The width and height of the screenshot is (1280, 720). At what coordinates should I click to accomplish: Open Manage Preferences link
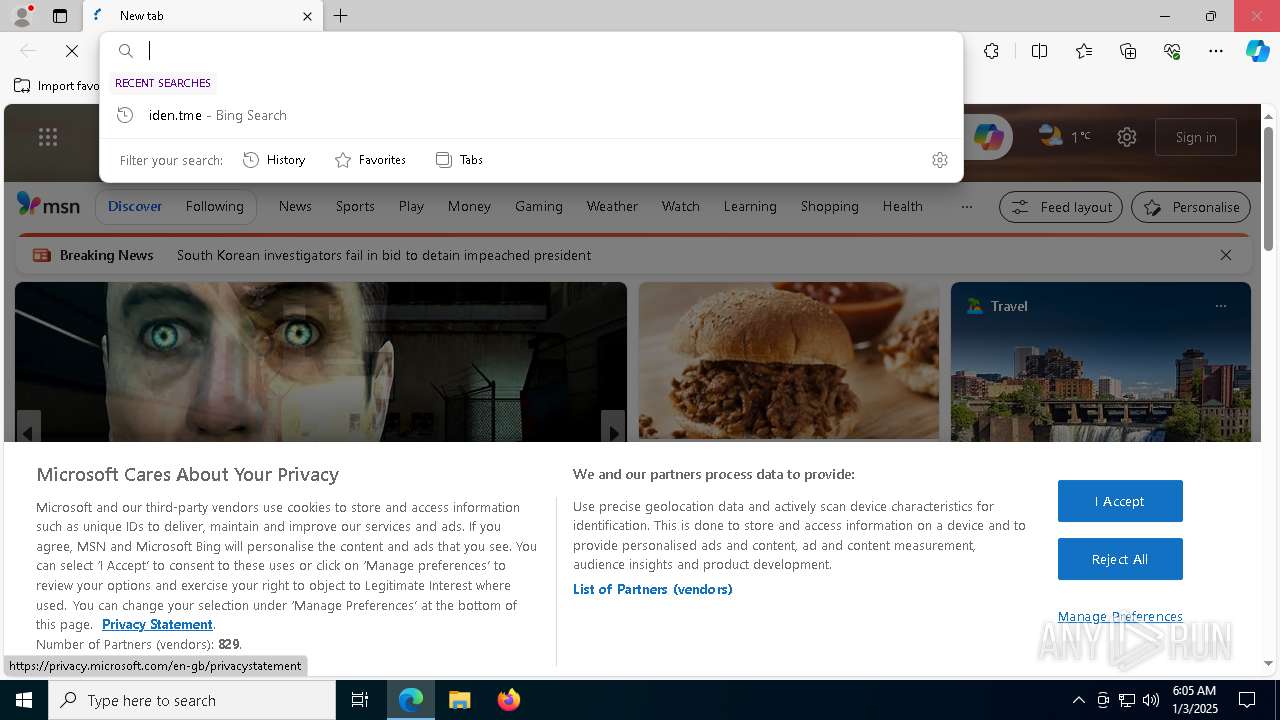1120,616
